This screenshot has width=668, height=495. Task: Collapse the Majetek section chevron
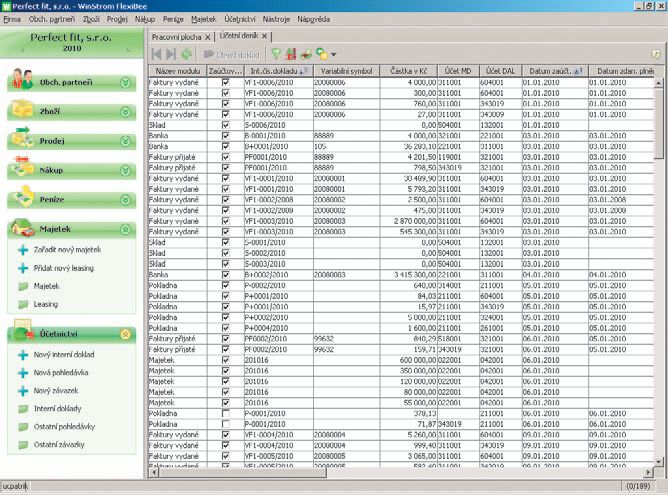tap(125, 229)
